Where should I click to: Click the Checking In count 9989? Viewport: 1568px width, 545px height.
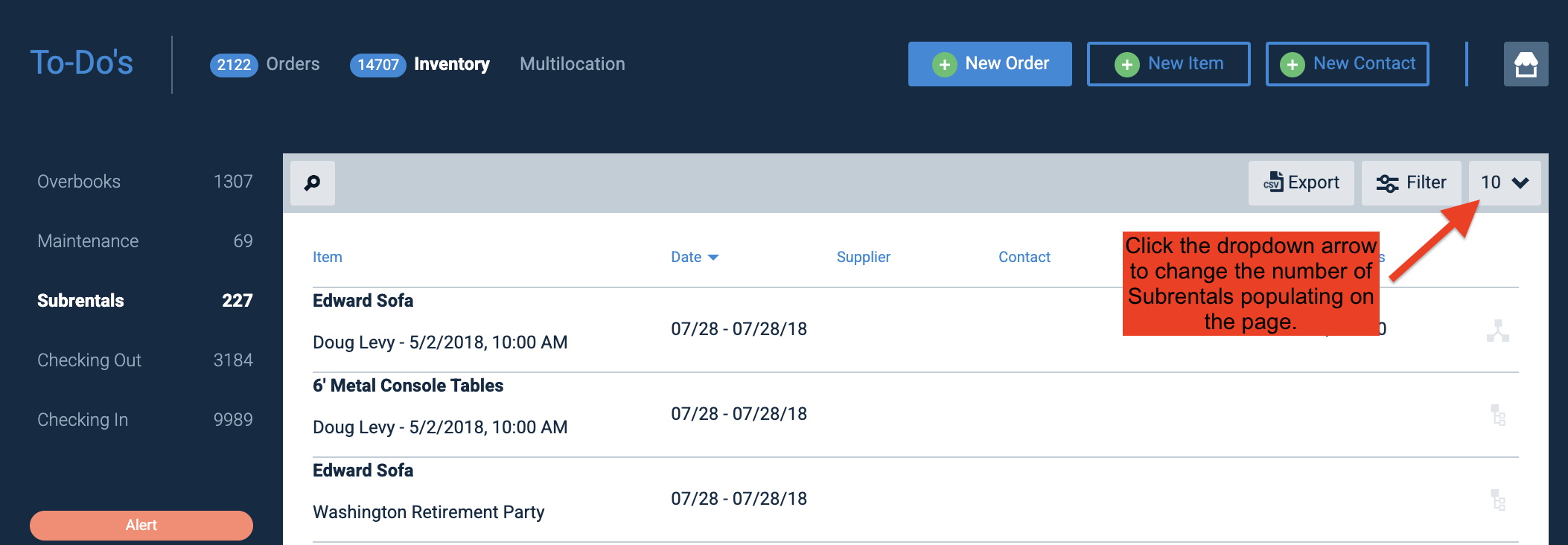233,420
